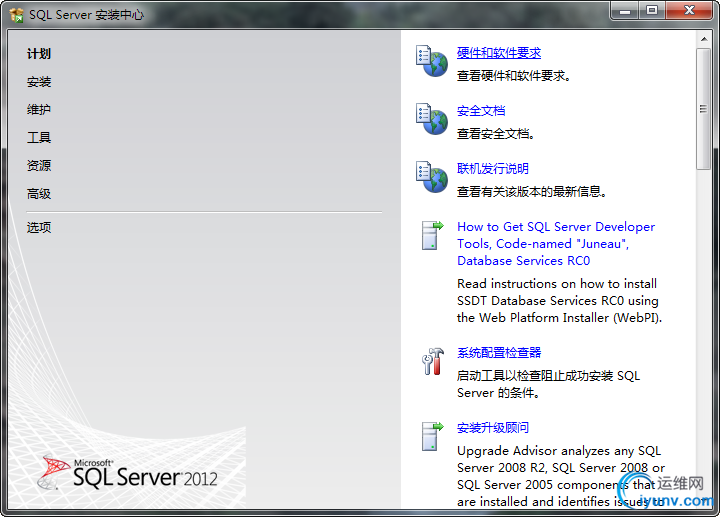Click the Upgrade Advisor analyzes description text
720x517 pixels.
click(561, 476)
